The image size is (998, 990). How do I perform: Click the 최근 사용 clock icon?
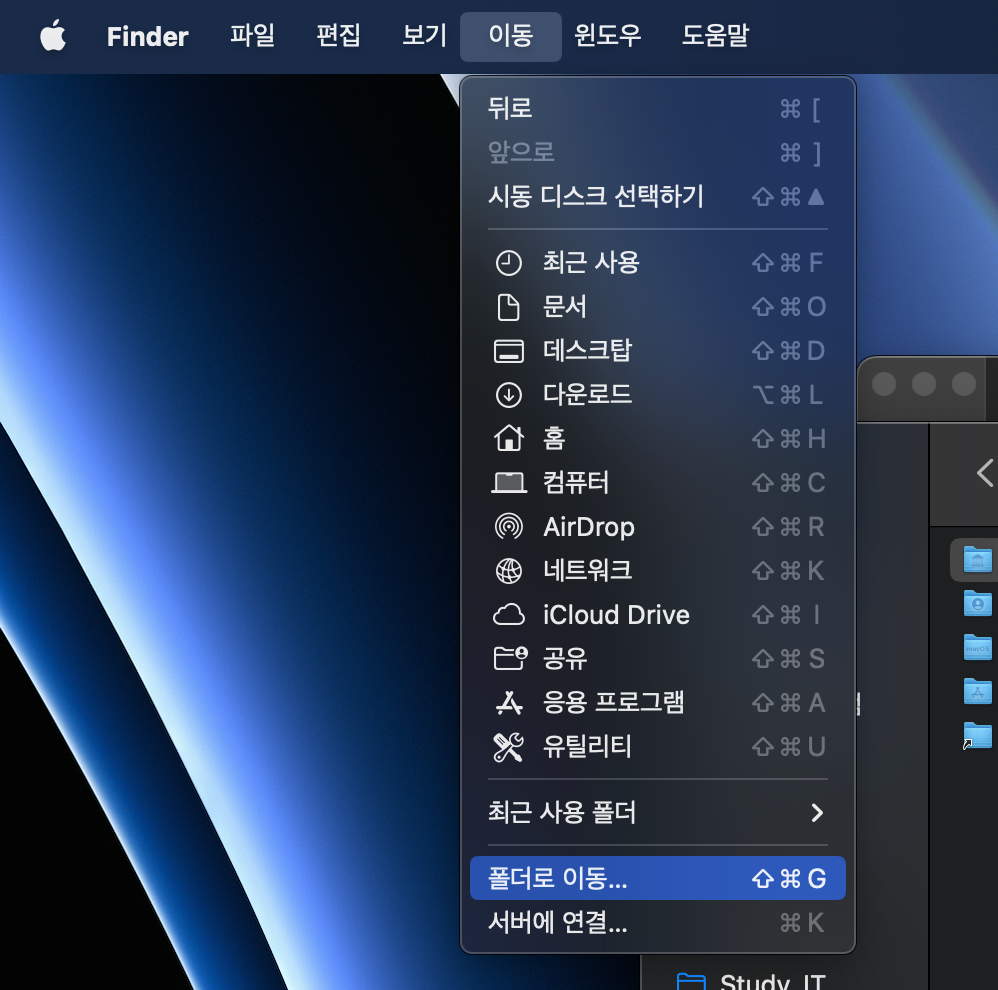tap(509, 263)
